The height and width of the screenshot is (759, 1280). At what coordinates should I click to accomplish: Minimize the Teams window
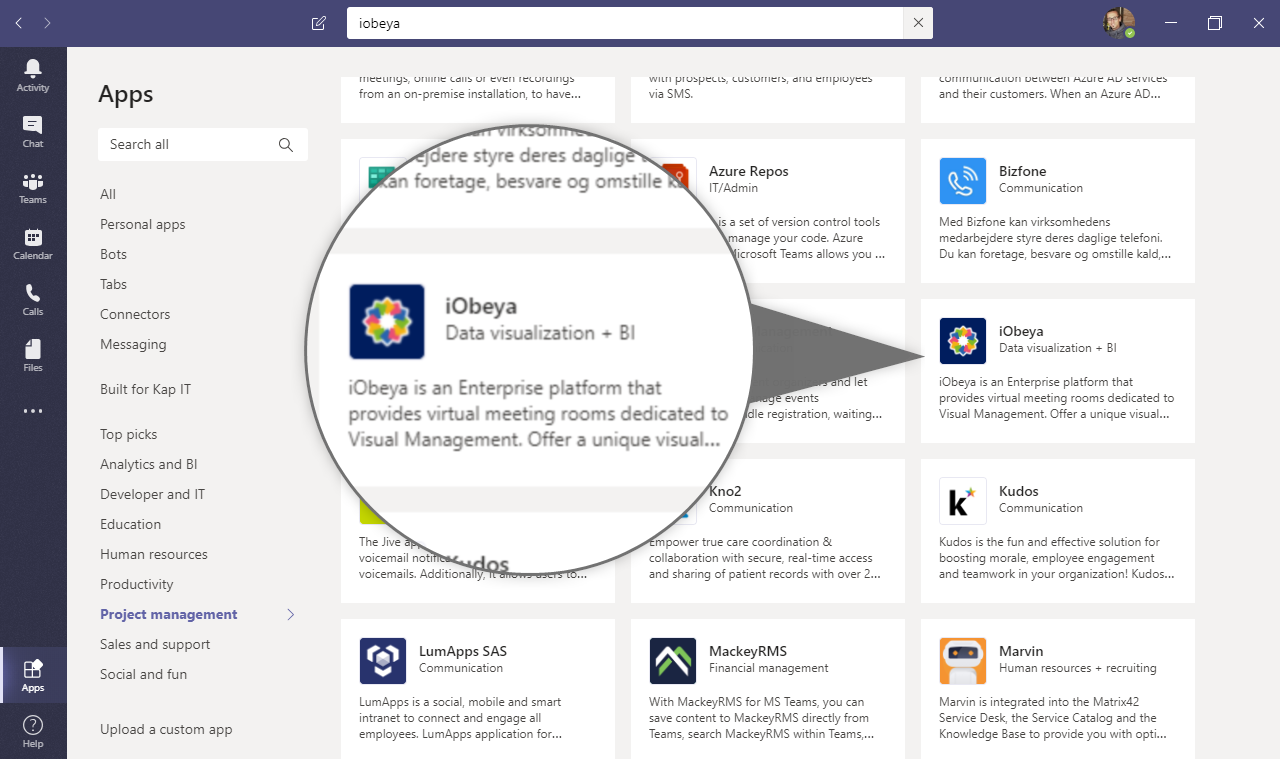pos(1170,23)
